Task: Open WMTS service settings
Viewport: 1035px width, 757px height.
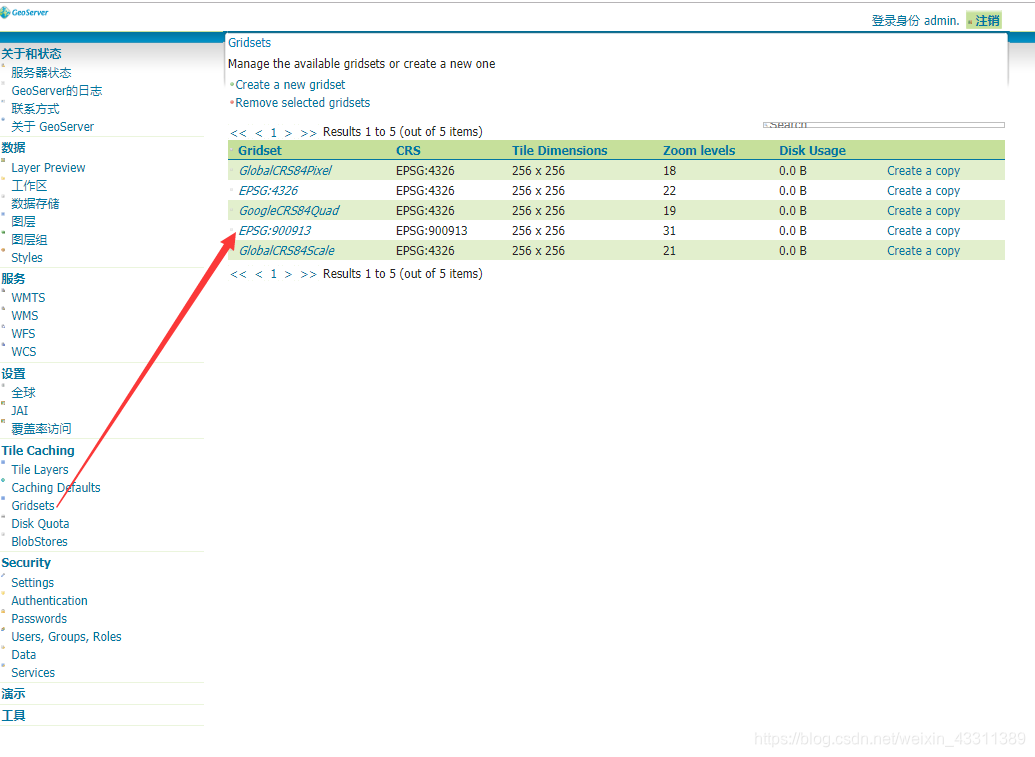Action: 28,298
